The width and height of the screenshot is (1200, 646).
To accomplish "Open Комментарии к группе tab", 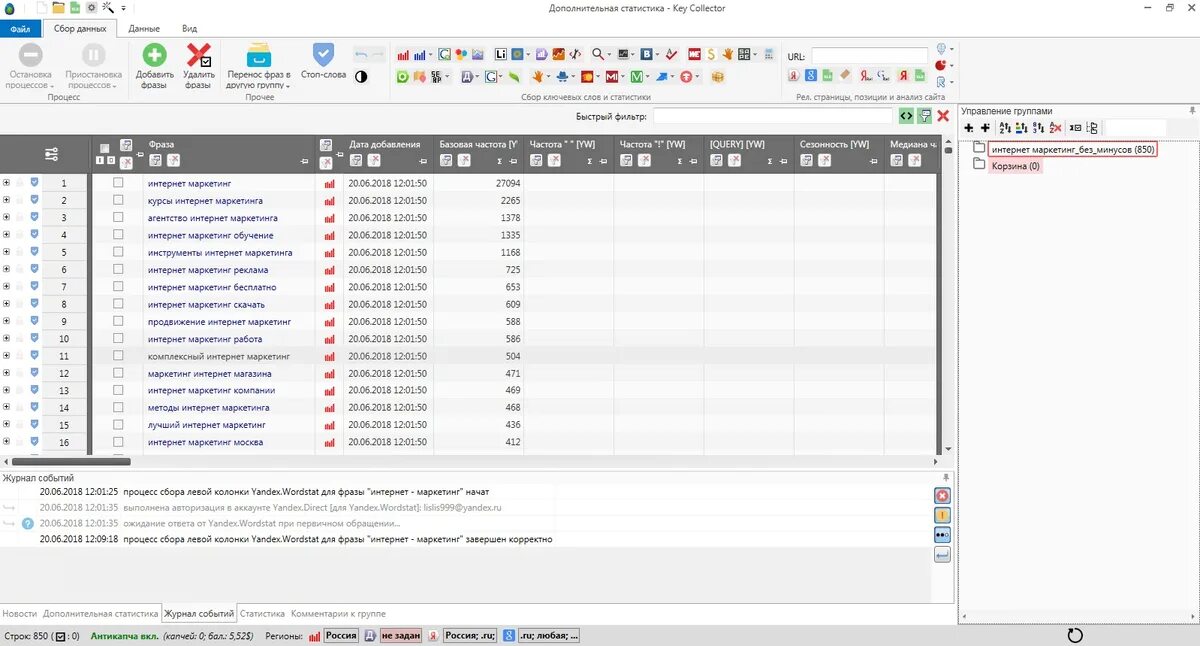I will coord(338,613).
